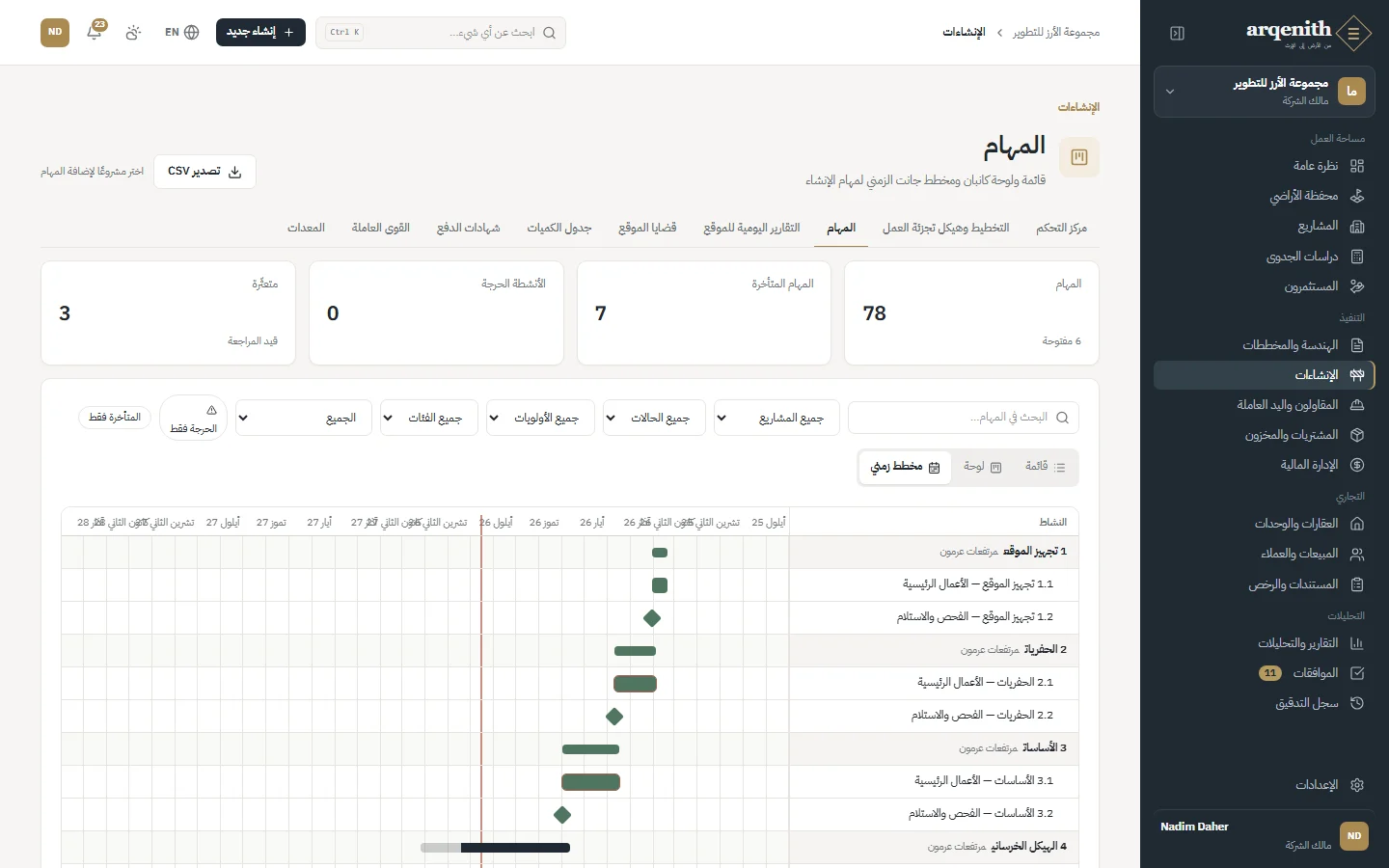
Task: Open جميع المشاريع dropdown
Action: (776, 418)
